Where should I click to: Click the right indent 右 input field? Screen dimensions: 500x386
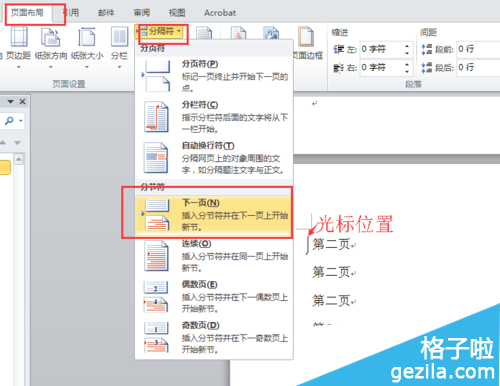coord(382,68)
